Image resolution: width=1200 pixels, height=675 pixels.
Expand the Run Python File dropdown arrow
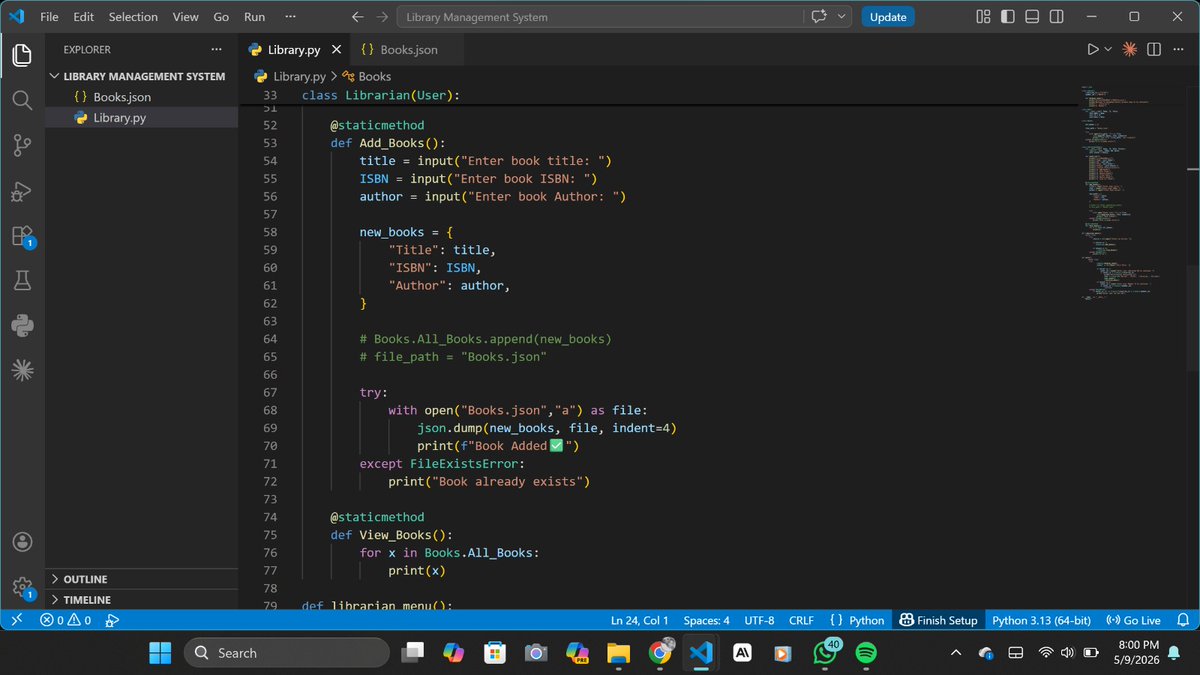(1108, 49)
